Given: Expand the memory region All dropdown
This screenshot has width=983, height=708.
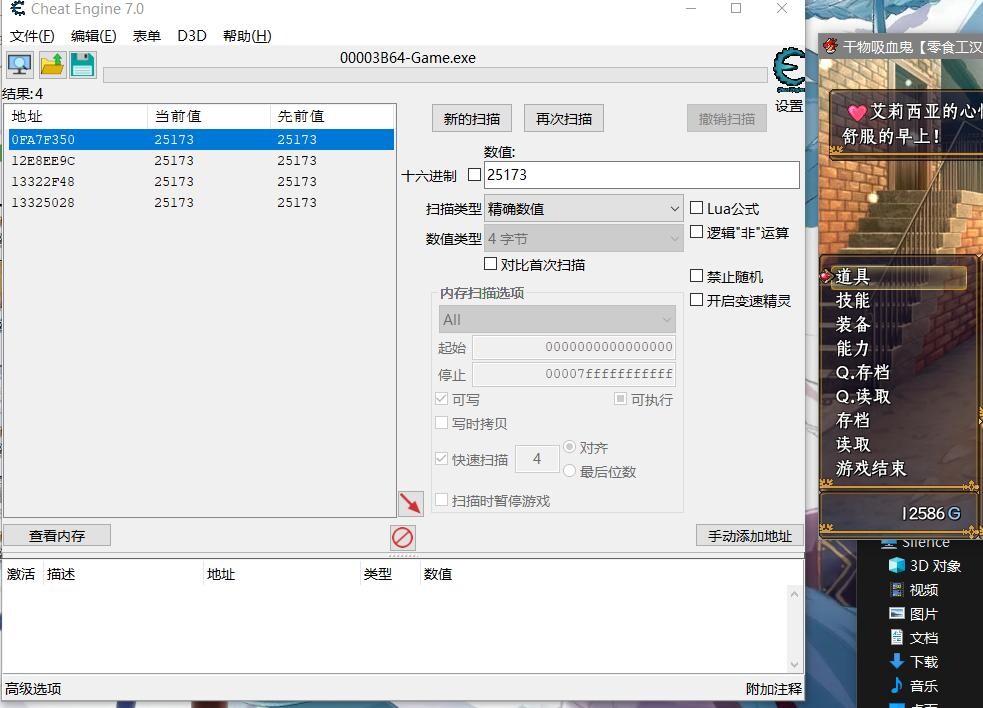Looking at the screenshot, I should (x=557, y=320).
